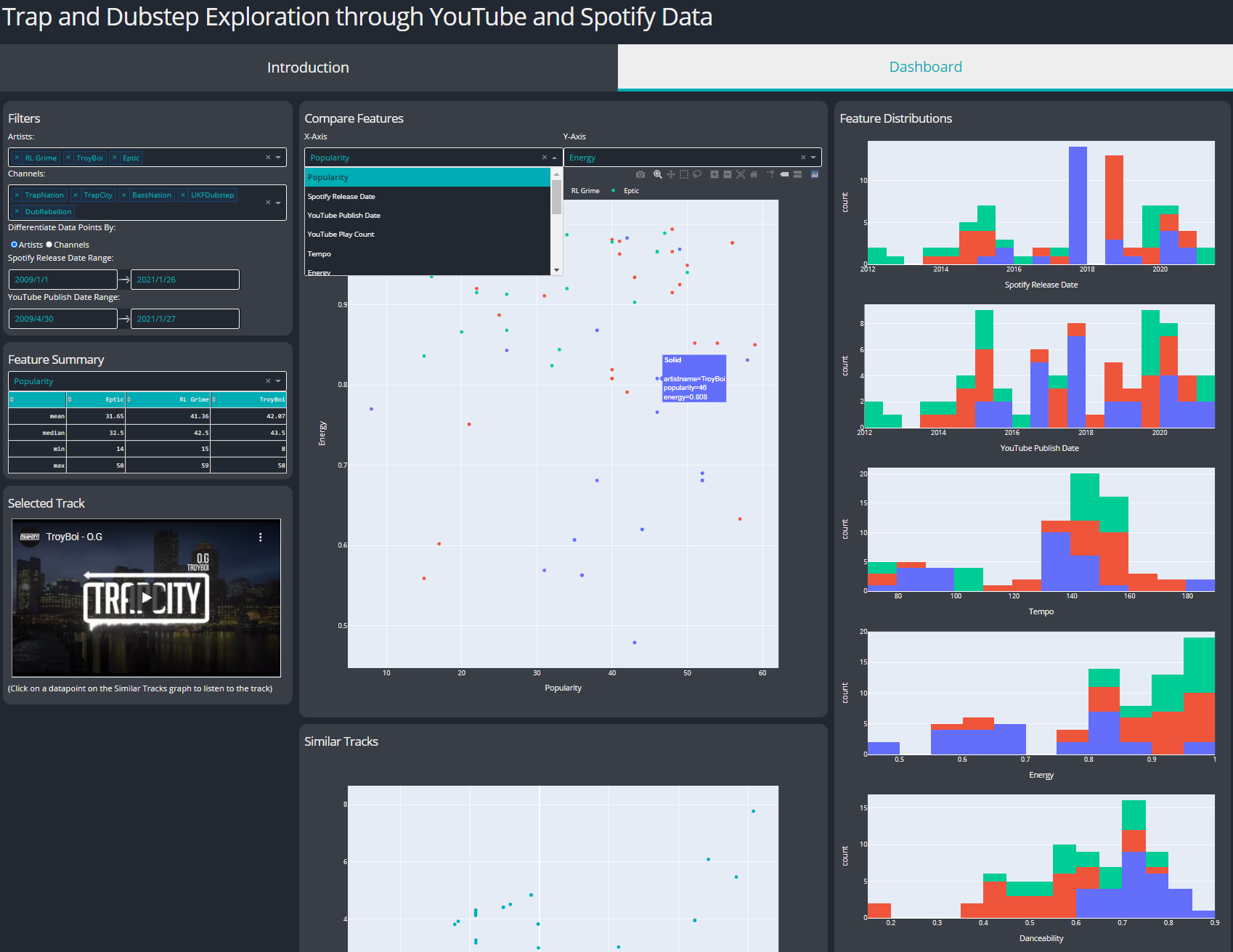The image size is (1233, 952).
Task: Toggle spike lines in the plot modebar
Action: coord(770,174)
